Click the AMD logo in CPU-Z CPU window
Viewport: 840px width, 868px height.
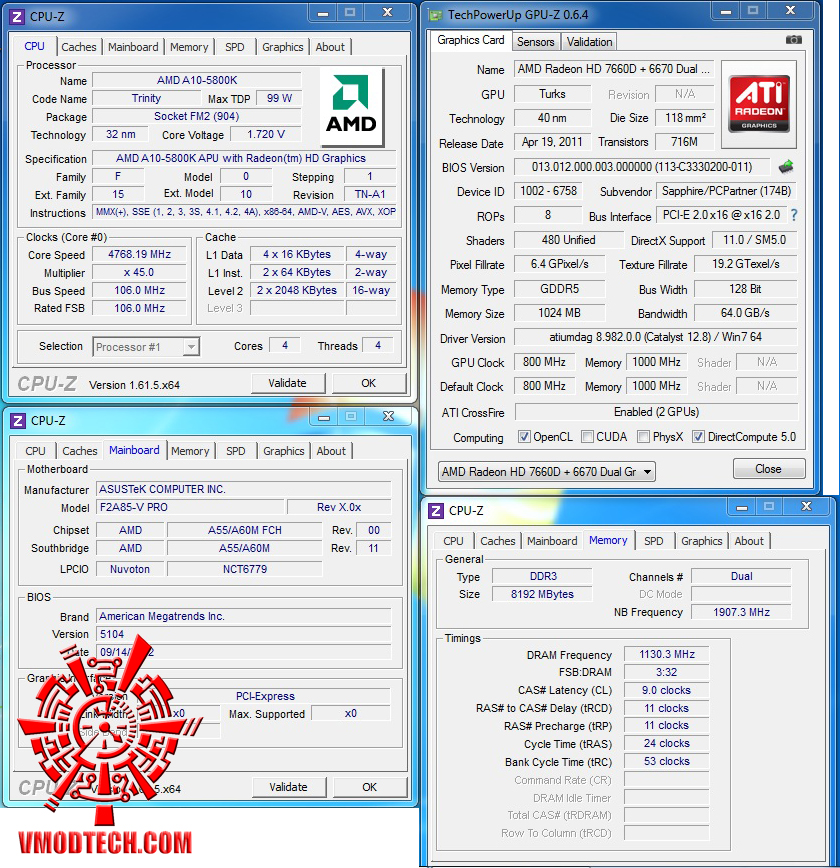352,106
